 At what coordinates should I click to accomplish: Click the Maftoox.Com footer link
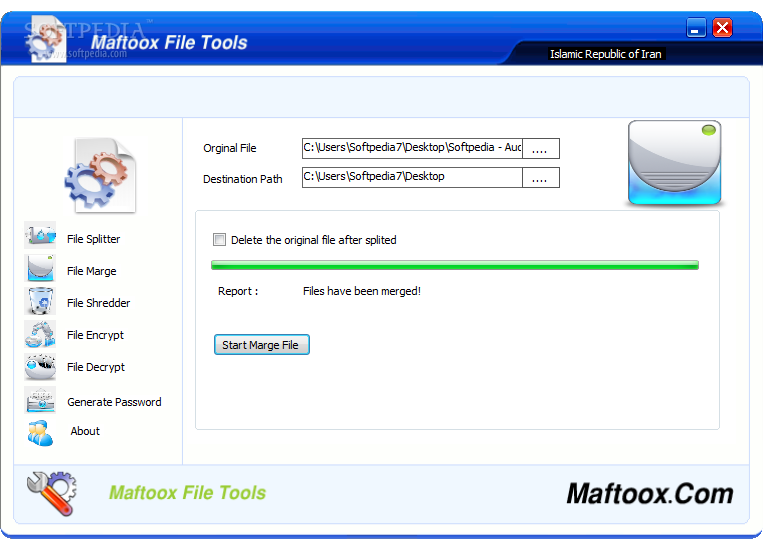point(650,493)
